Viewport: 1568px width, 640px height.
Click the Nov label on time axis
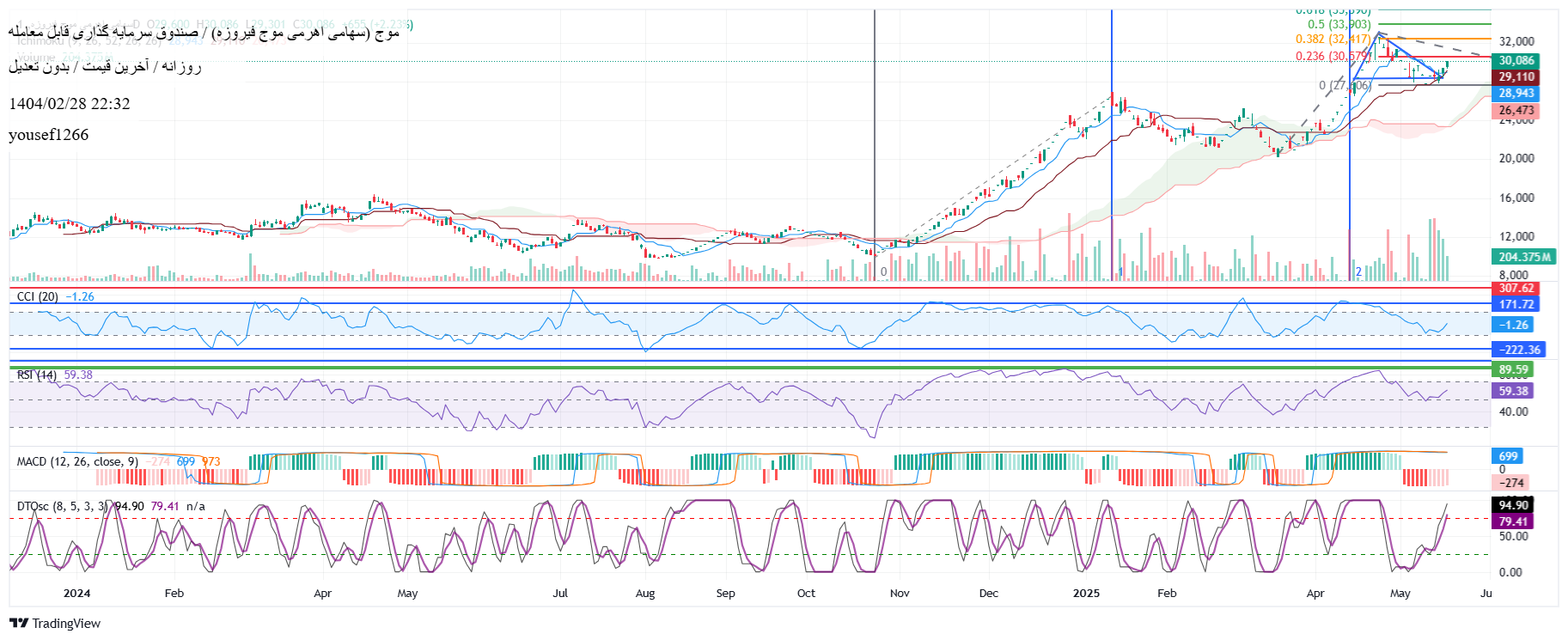coord(900,593)
